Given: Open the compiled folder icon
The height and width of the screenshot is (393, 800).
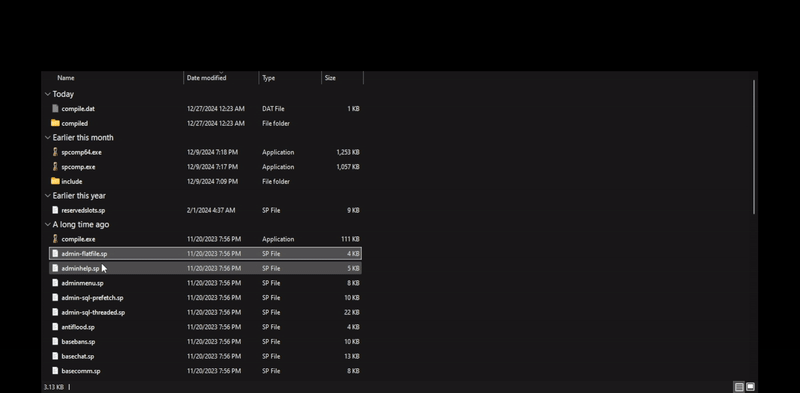Looking at the screenshot, I should pyautogui.click(x=55, y=123).
